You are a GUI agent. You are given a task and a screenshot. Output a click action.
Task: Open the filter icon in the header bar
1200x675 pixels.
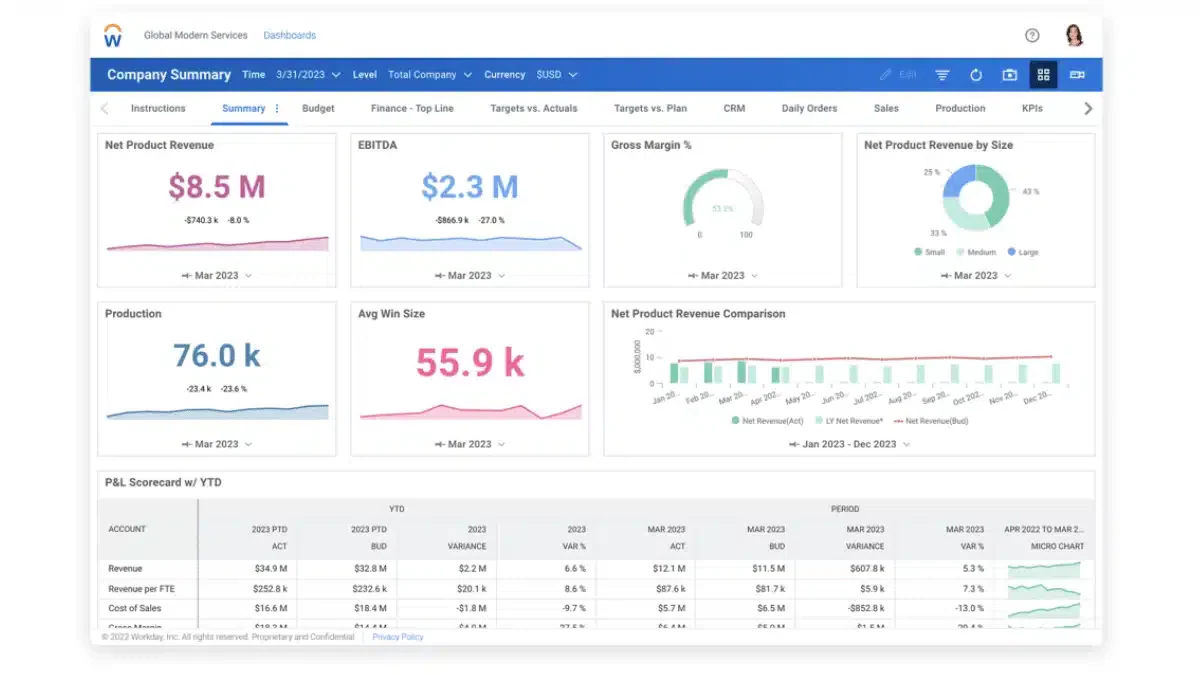coord(942,75)
